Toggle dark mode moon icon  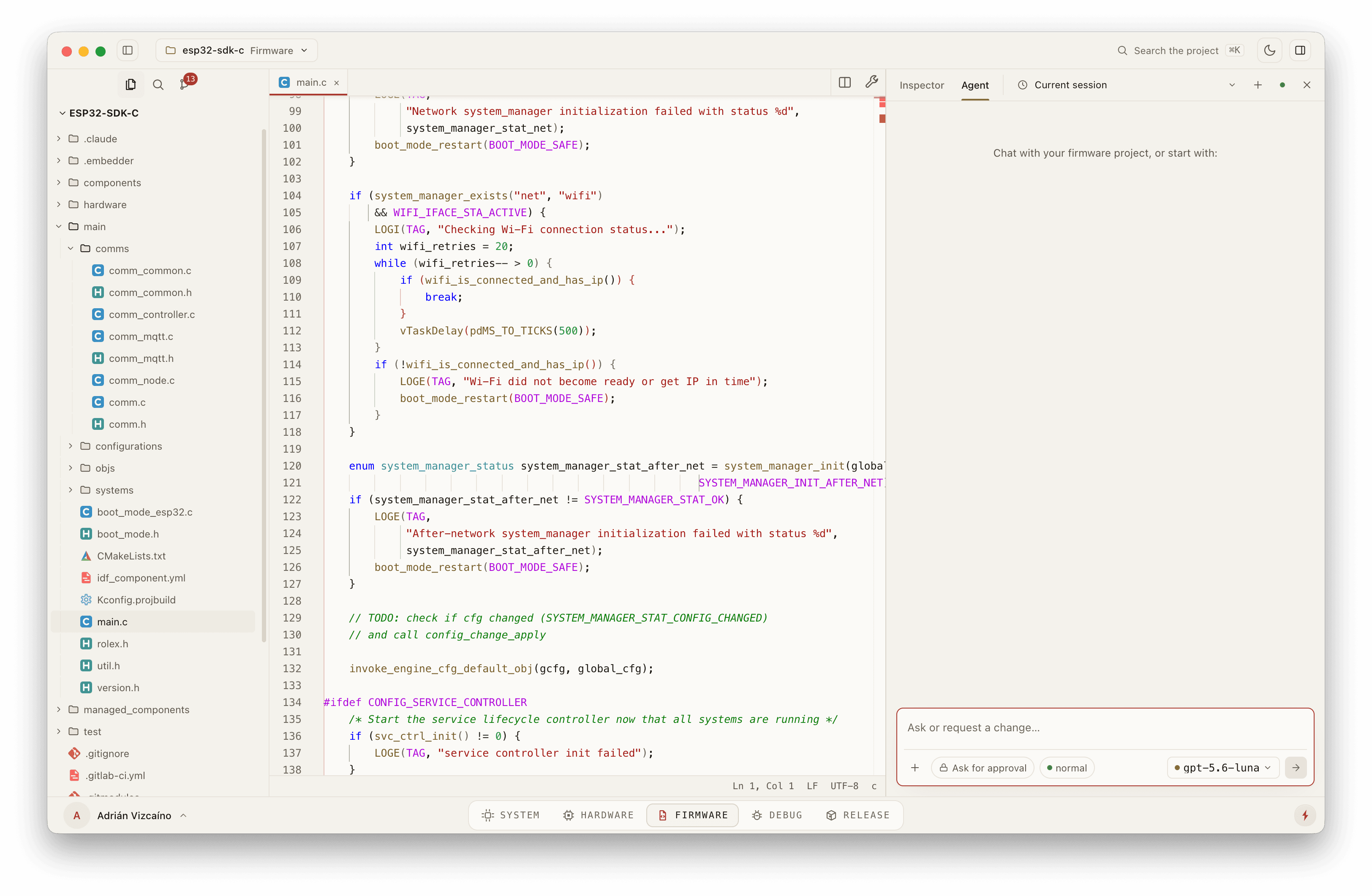[x=1269, y=51]
